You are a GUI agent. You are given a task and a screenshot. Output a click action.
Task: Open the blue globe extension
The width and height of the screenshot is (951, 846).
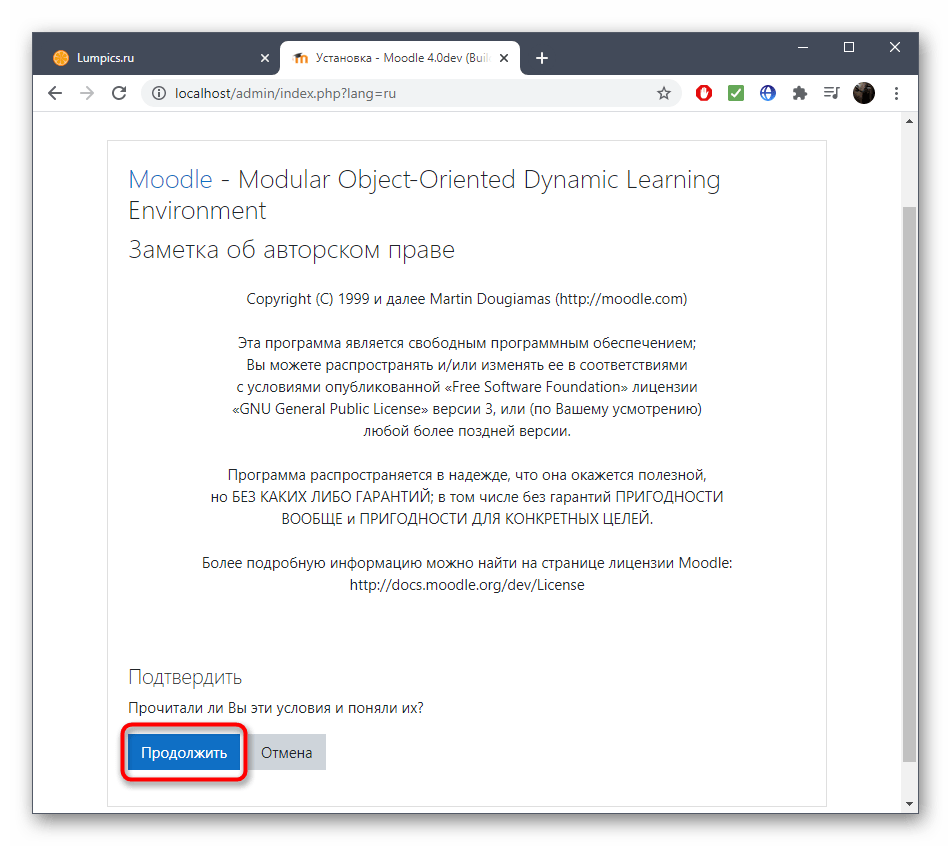[x=768, y=93]
